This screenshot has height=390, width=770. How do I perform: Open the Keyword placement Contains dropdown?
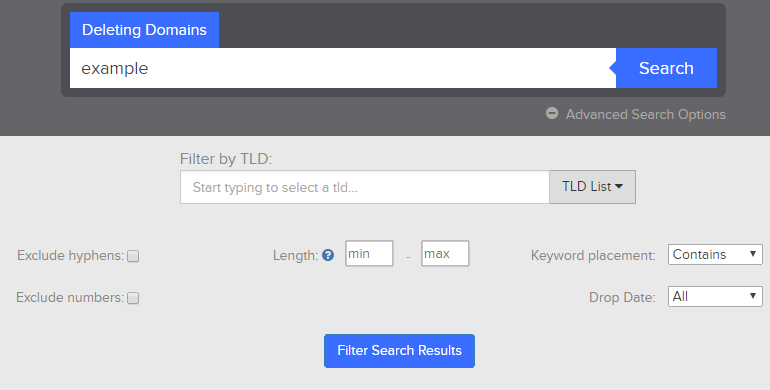tap(715, 254)
